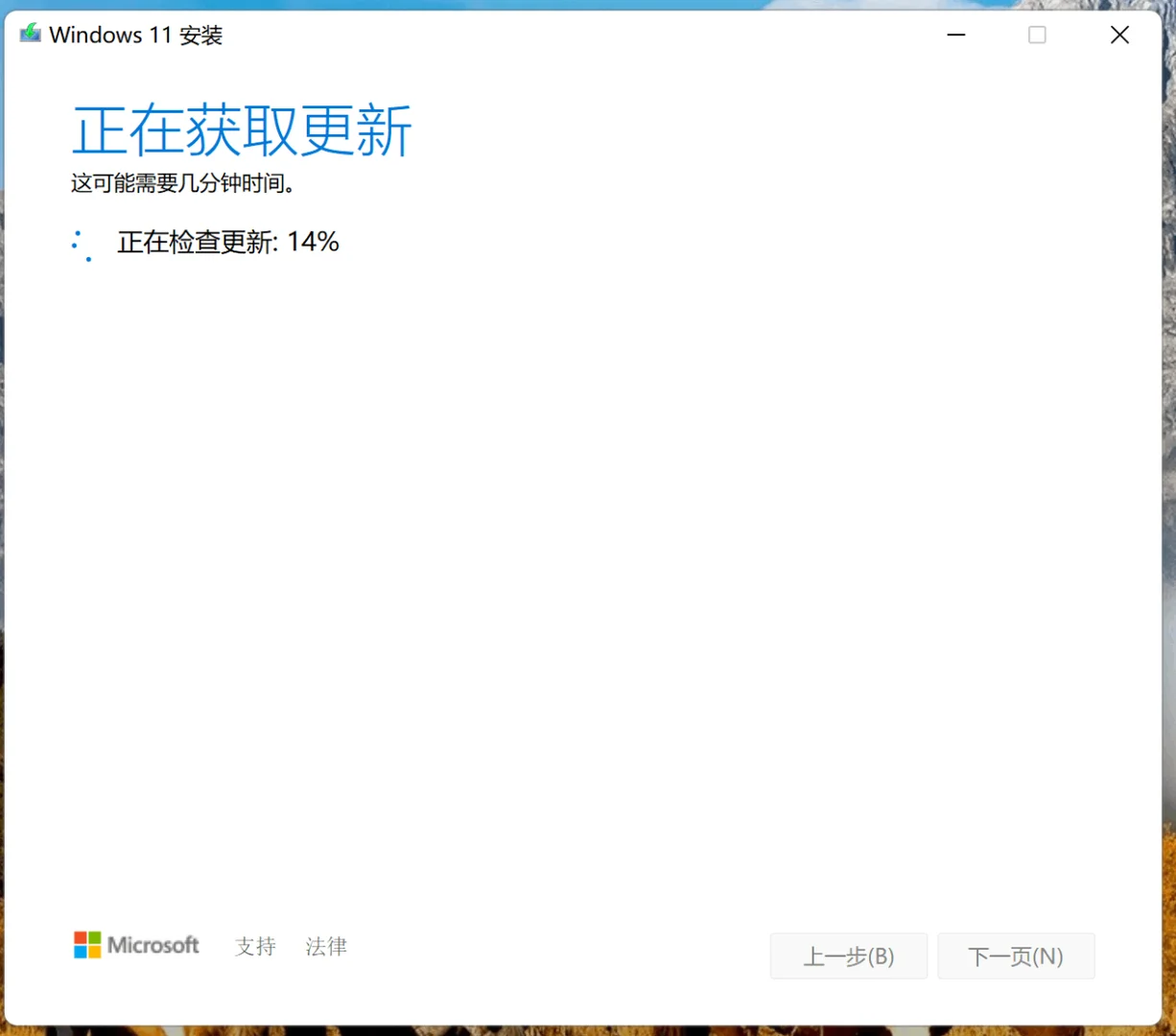Click the Microsoft four-square logo
The width and height of the screenshot is (1176, 1036).
(87, 945)
